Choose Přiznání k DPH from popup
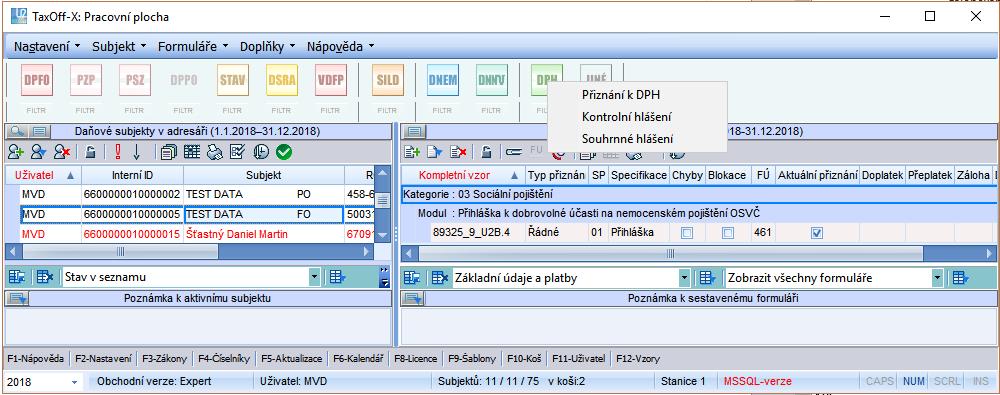 pyautogui.click(x=621, y=95)
